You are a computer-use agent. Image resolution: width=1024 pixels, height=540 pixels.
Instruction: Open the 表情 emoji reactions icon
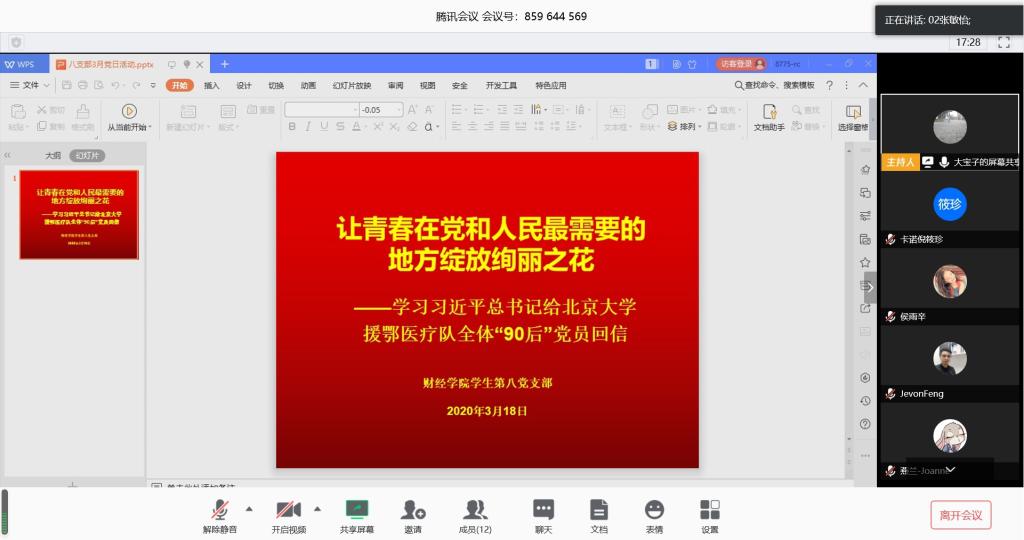click(654, 516)
